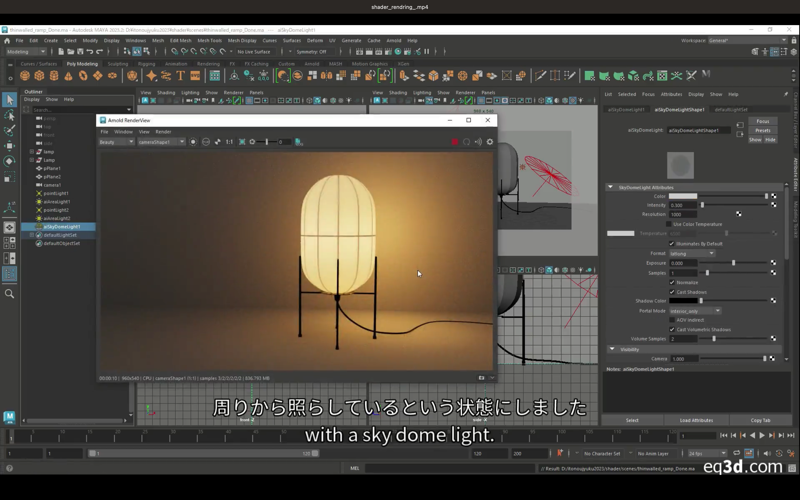Select the arrow Select tool in toolbox
Image resolution: width=800 pixels, height=500 pixels.
pos(9,99)
